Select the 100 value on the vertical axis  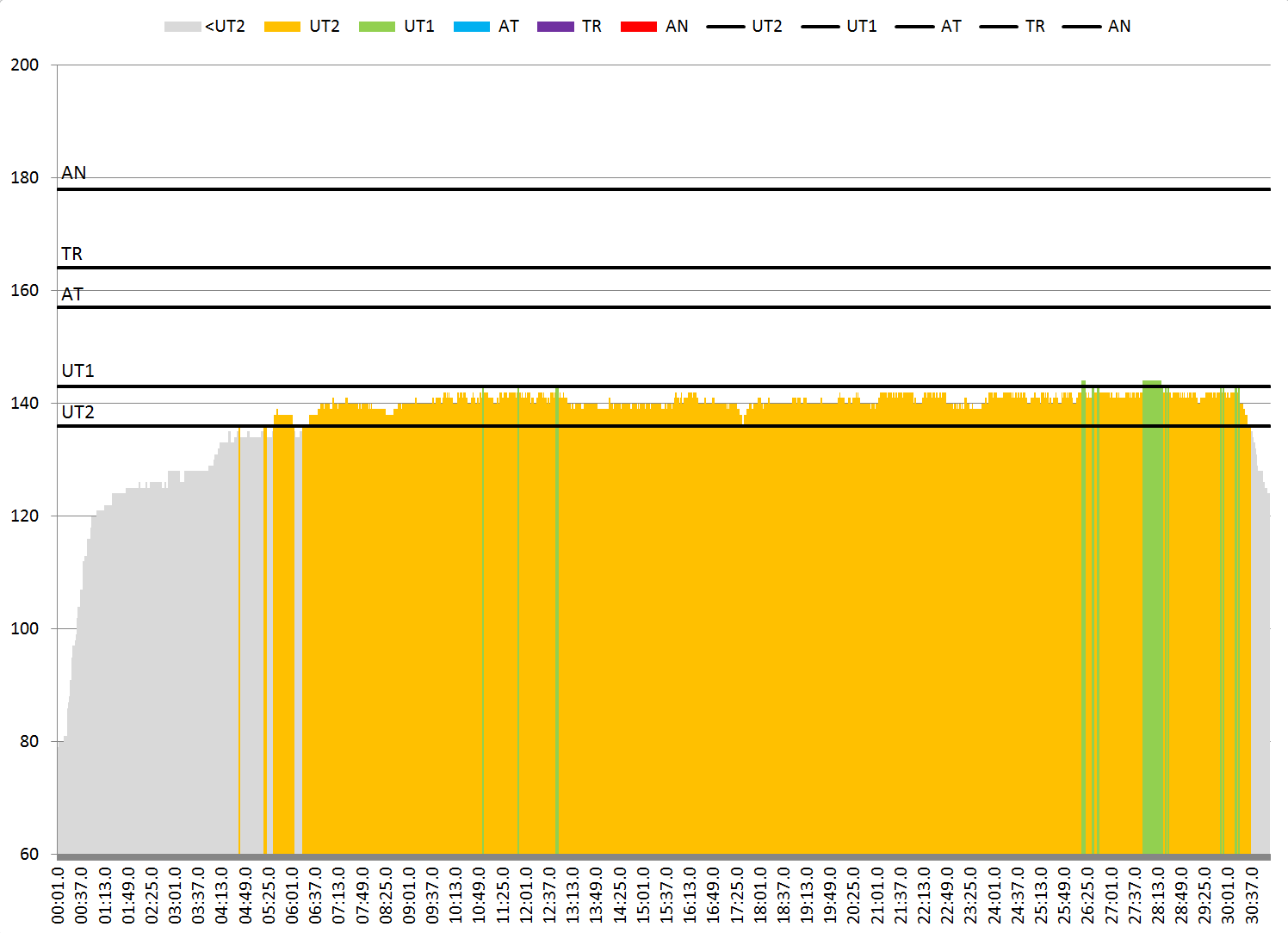25,628
